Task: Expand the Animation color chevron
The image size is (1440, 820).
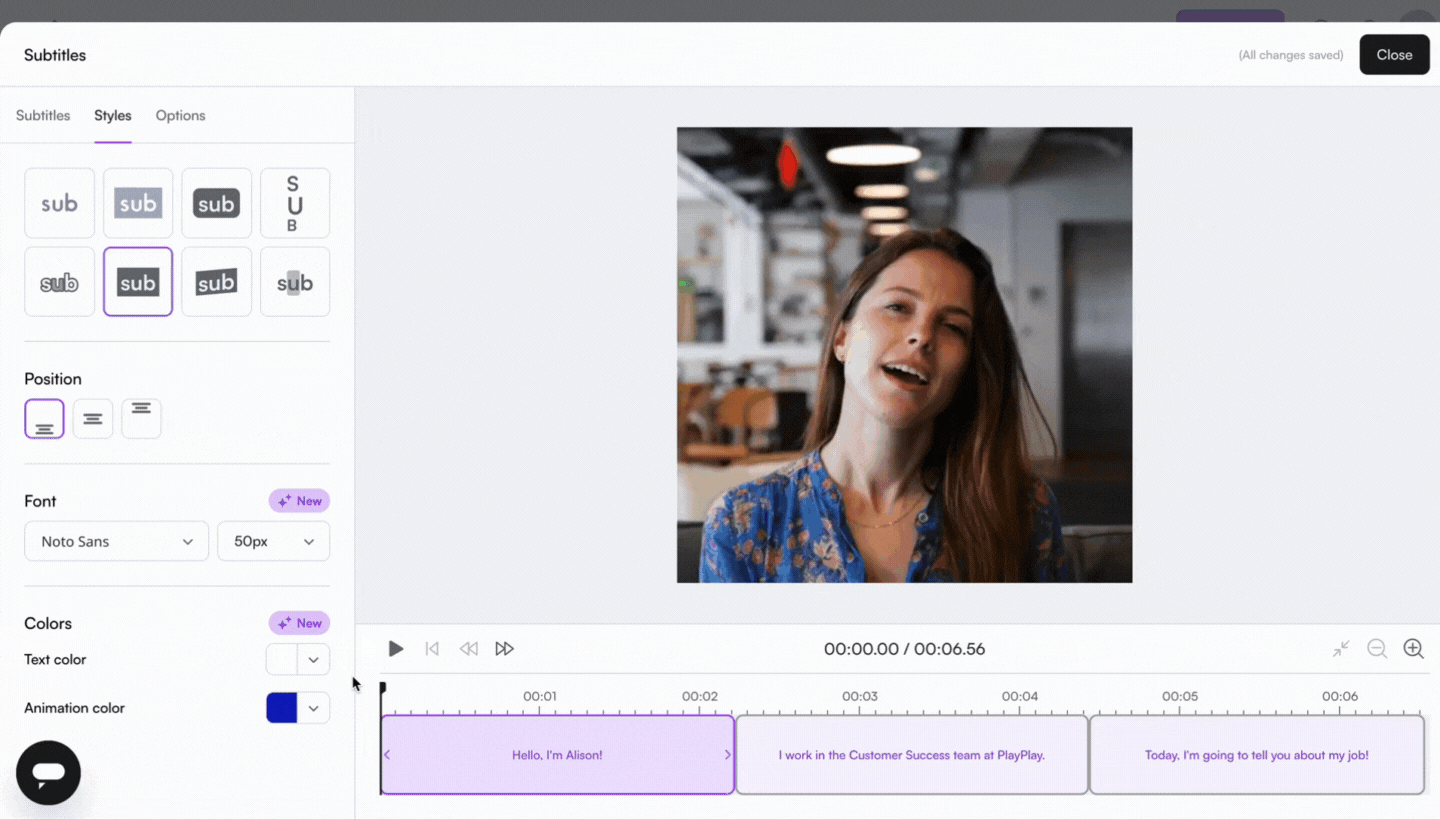Action: [314, 708]
